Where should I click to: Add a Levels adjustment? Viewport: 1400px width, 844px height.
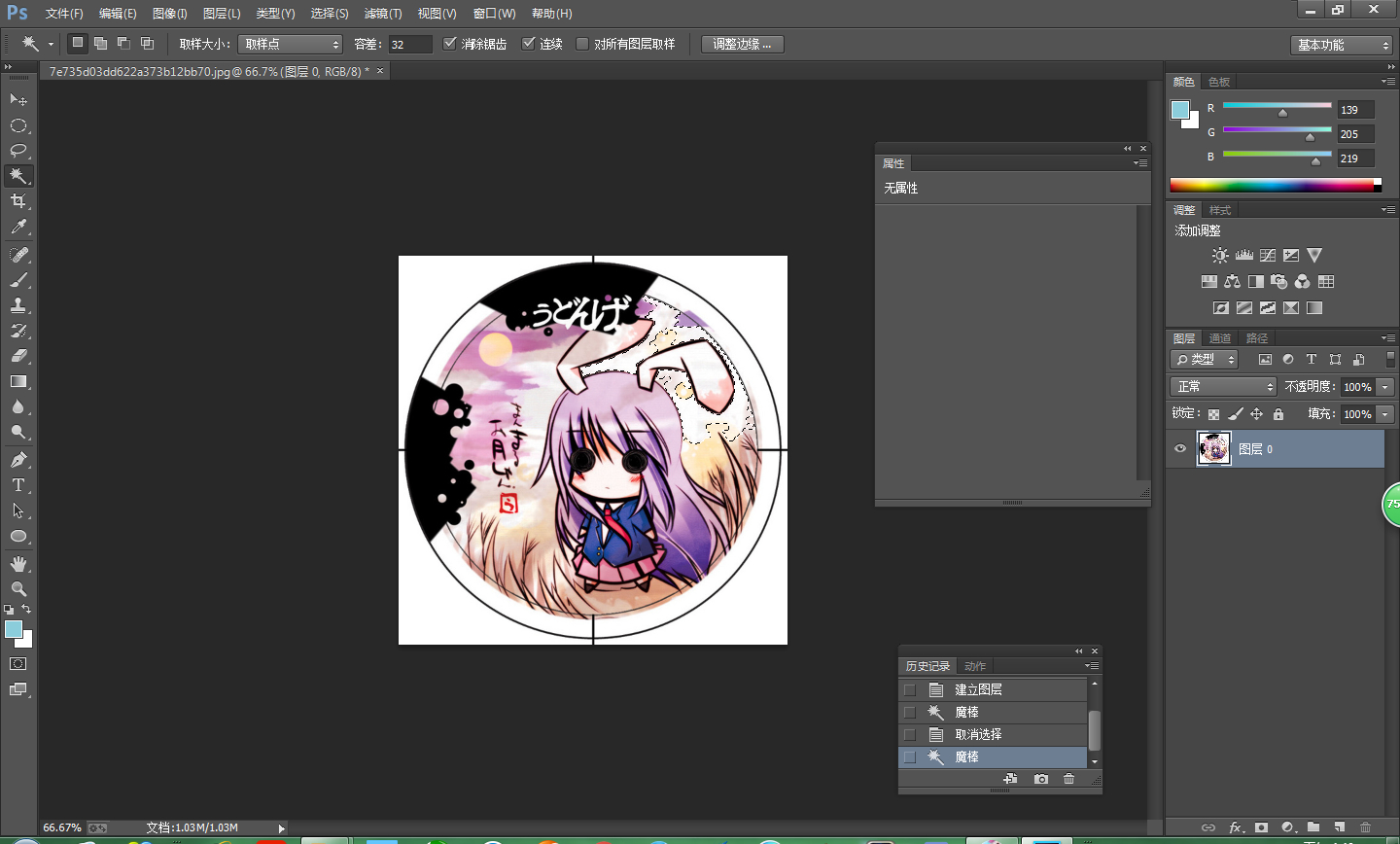coord(1244,256)
